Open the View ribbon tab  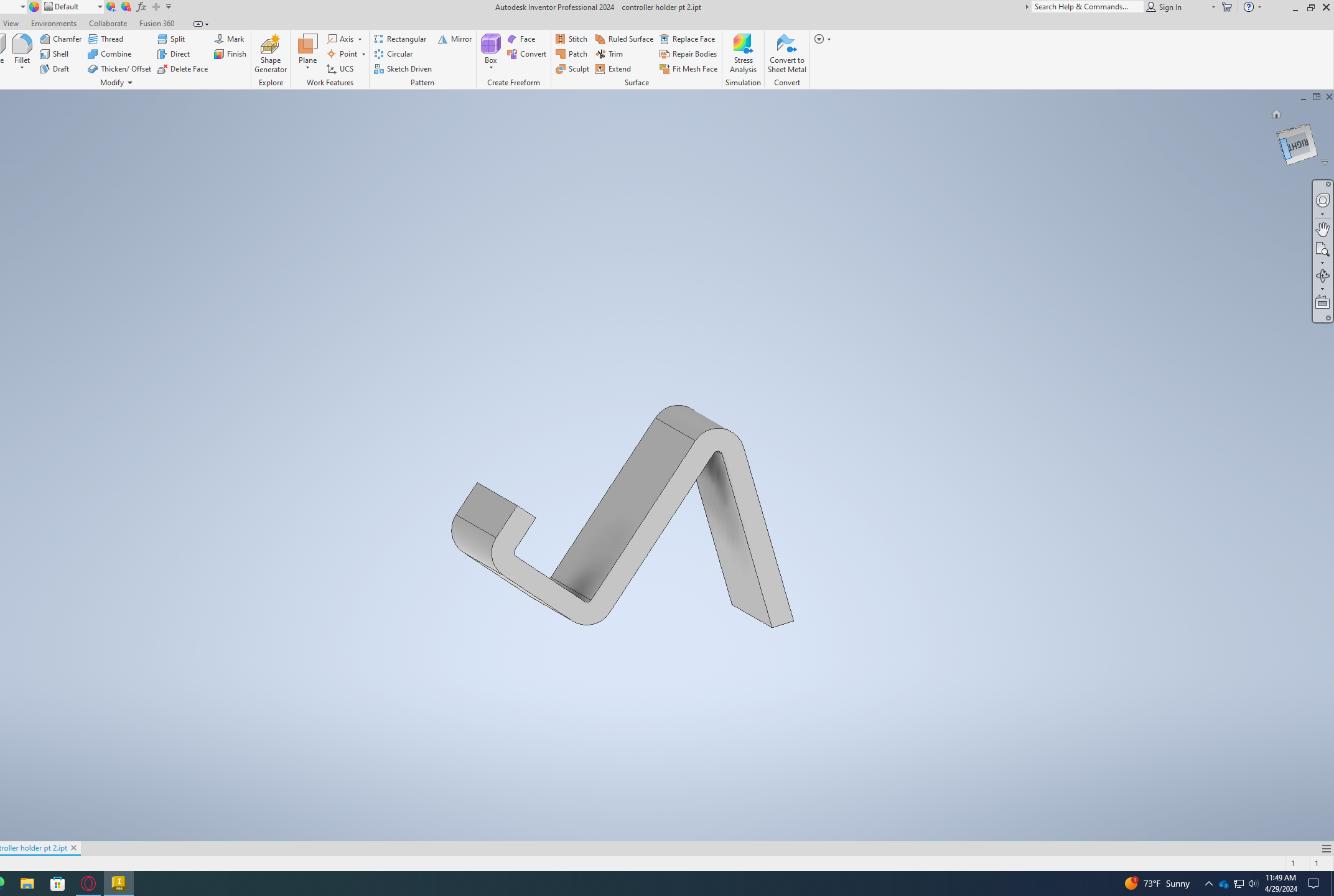(x=11, y=23)
